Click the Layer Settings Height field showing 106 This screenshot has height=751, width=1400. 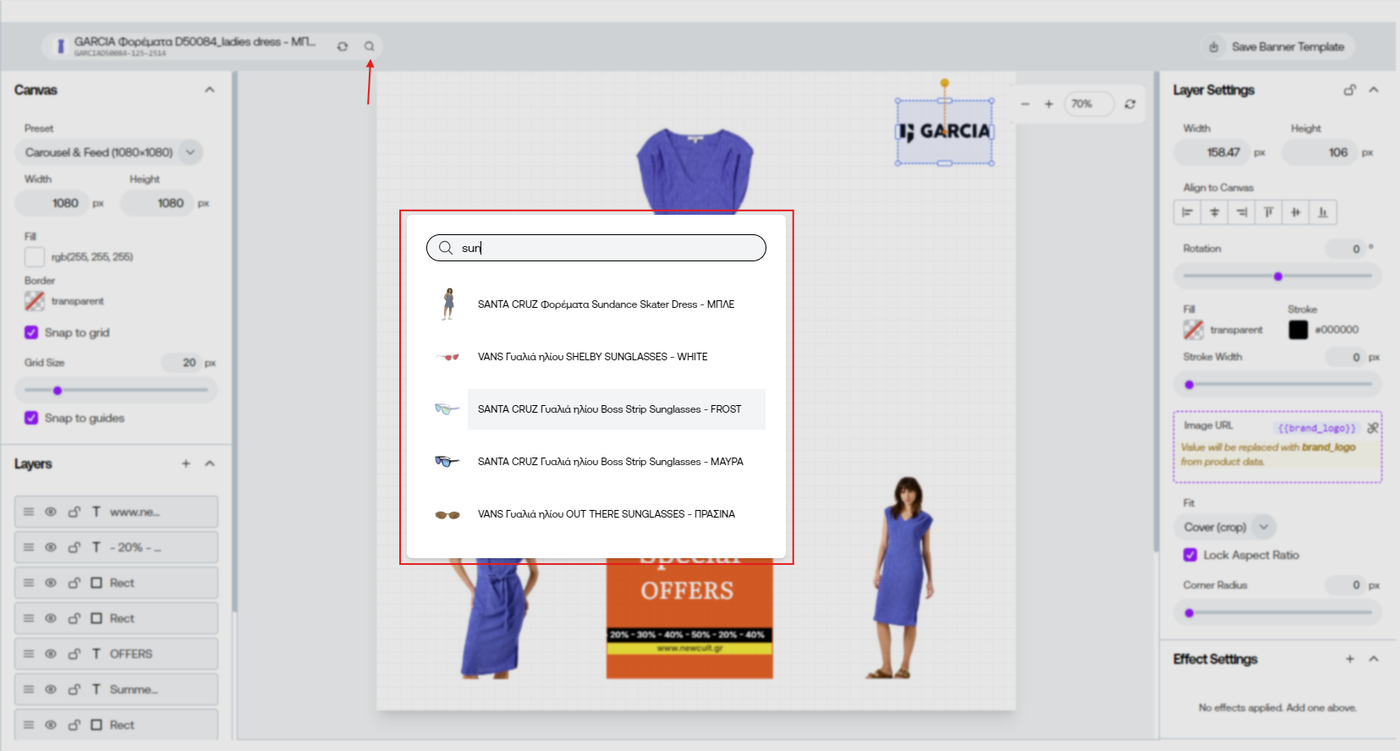[x=1319, y=152]
